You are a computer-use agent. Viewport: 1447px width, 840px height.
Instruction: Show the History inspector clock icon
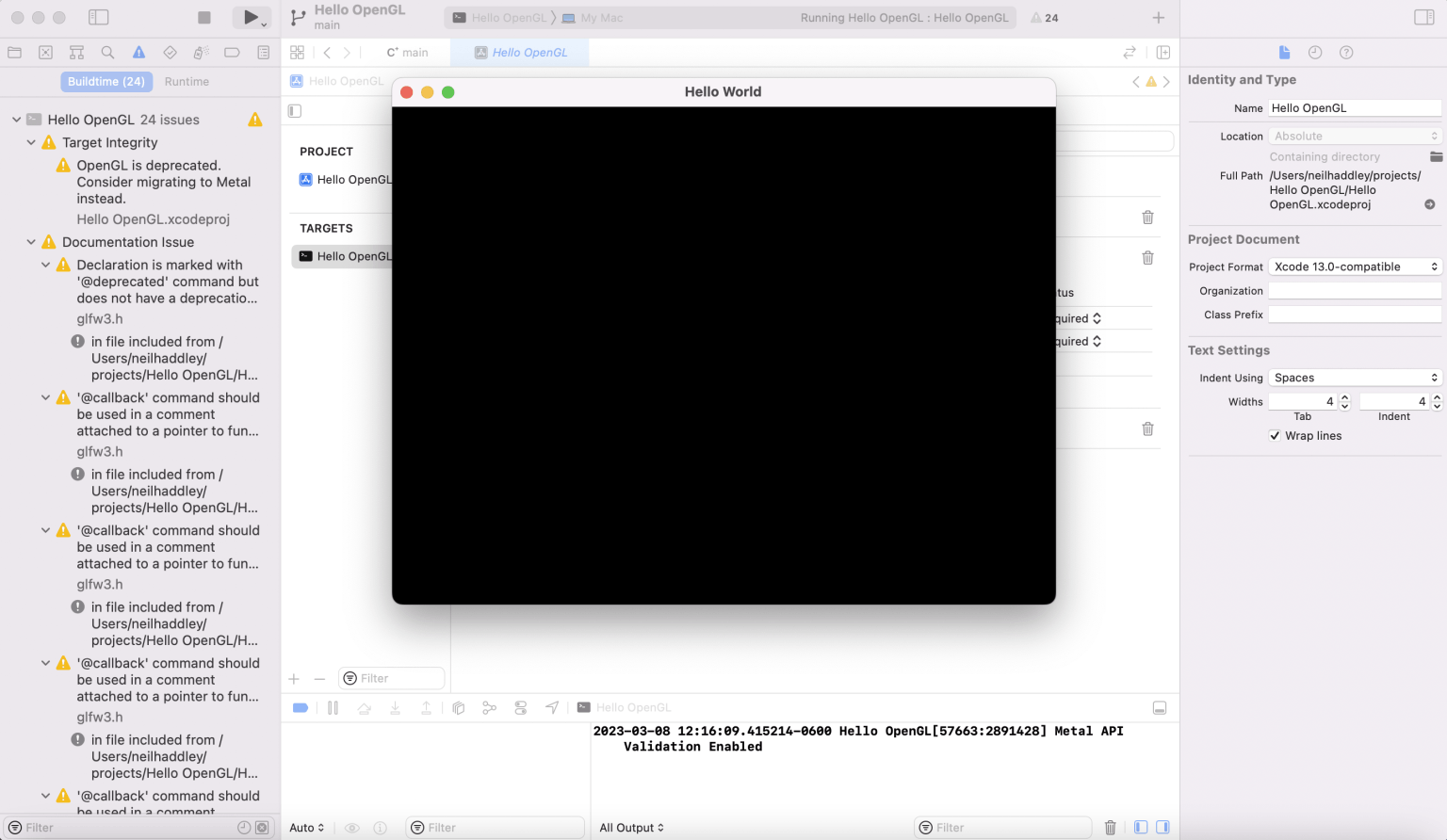pyautogui.click(x=1315, y=53)
